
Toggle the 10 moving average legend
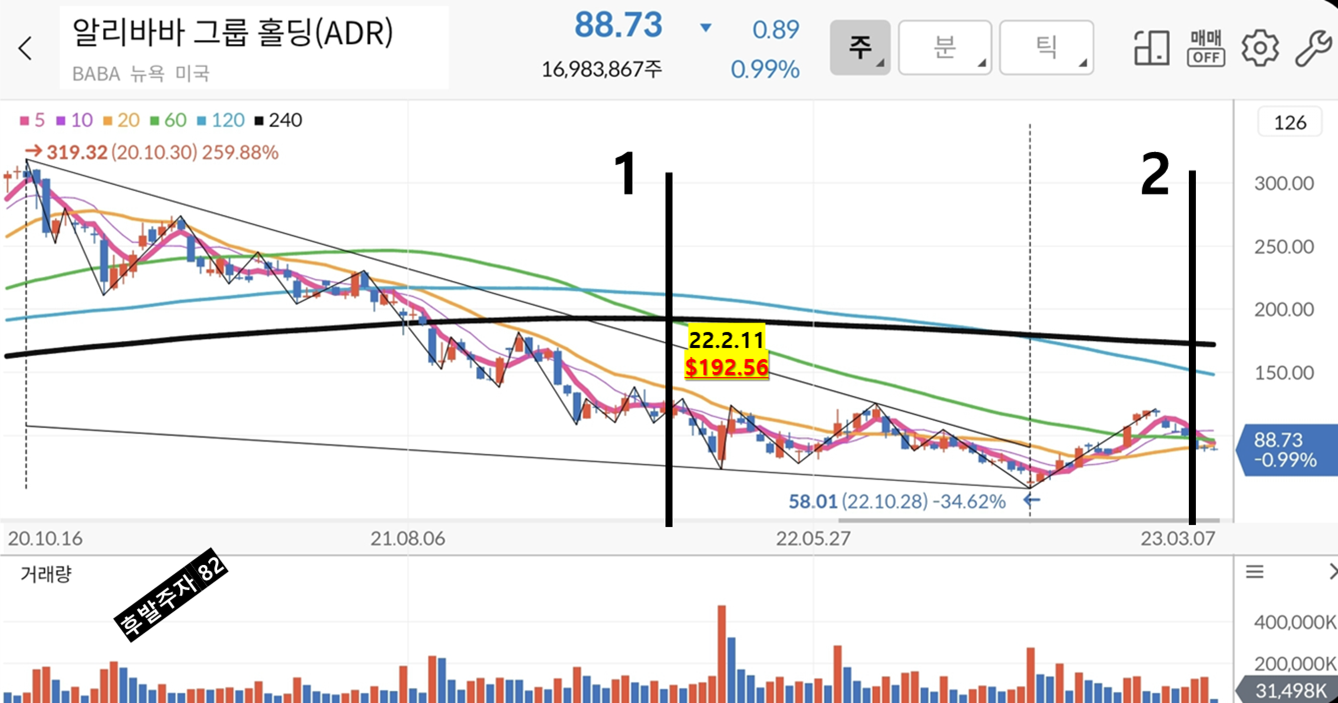click(75, 120)
